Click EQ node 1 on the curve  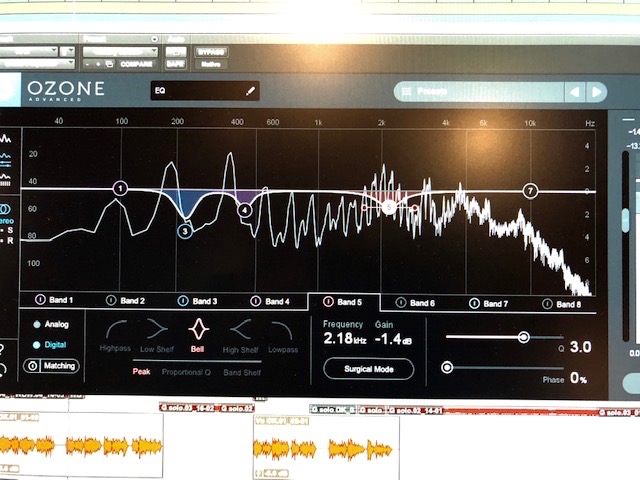[x=120, y=189]
